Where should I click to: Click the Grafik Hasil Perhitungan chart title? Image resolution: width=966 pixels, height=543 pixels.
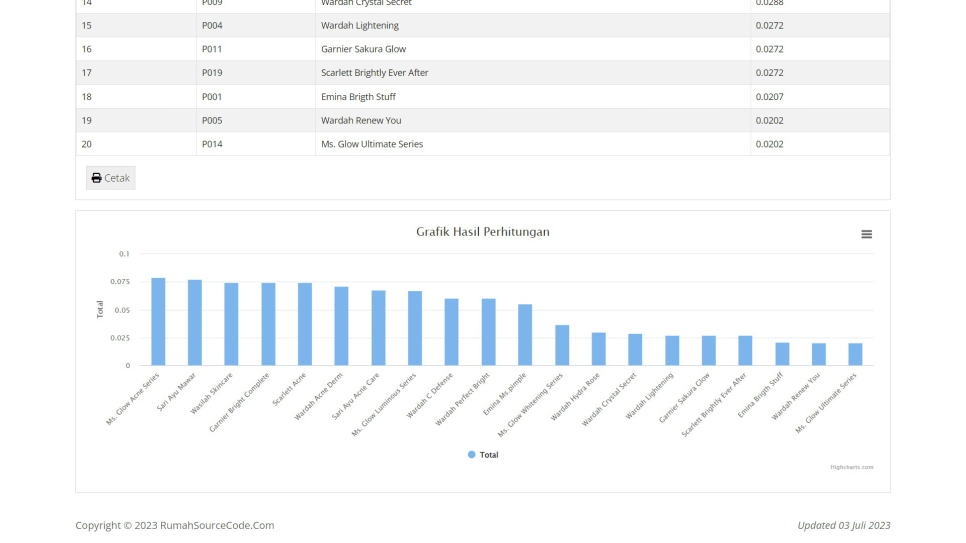tap(482, 232)
